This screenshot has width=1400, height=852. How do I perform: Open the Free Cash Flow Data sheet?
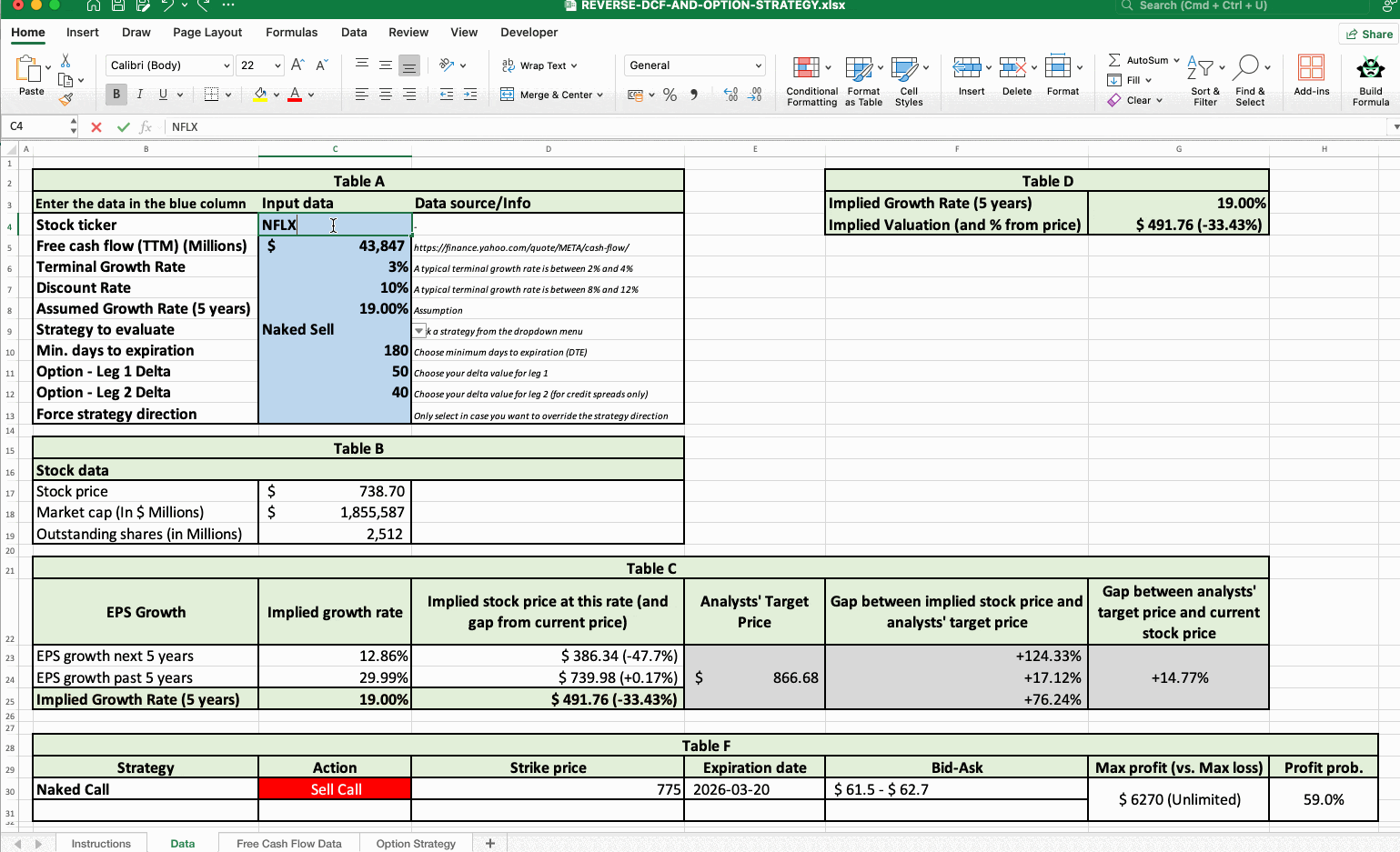[x=288, y=843]
